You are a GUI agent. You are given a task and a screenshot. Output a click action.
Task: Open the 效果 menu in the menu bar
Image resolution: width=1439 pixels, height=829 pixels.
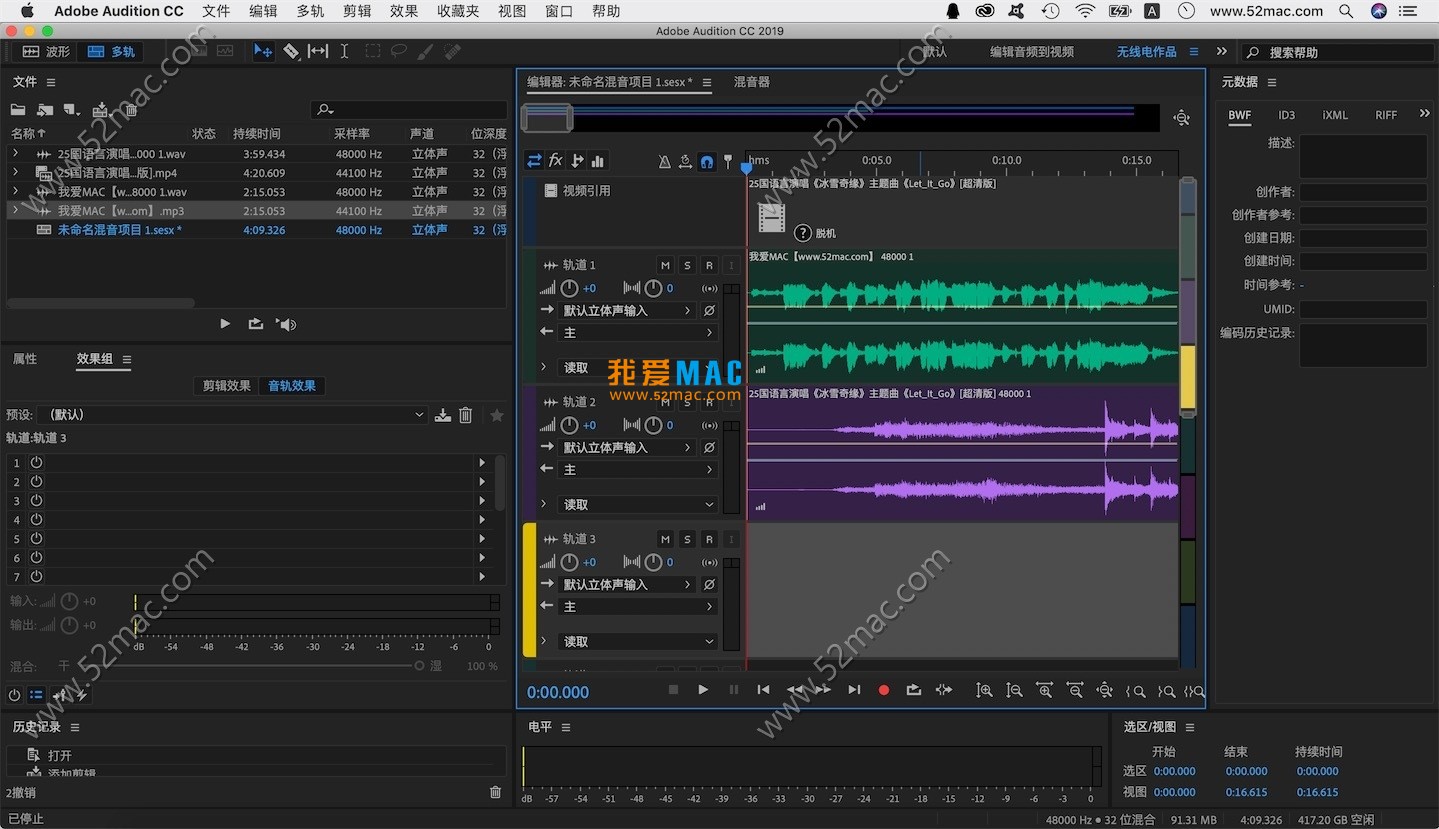(404, 11)
